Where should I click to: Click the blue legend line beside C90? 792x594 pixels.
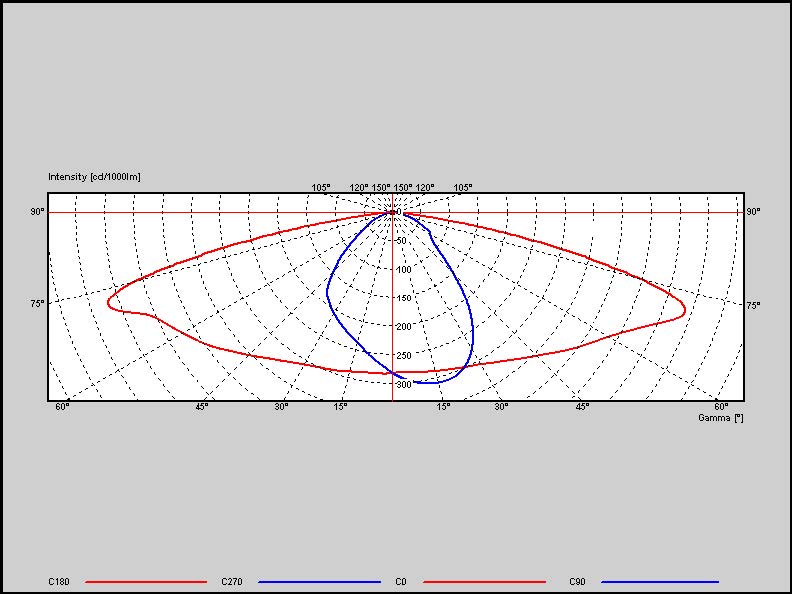(x=660, y=582)
